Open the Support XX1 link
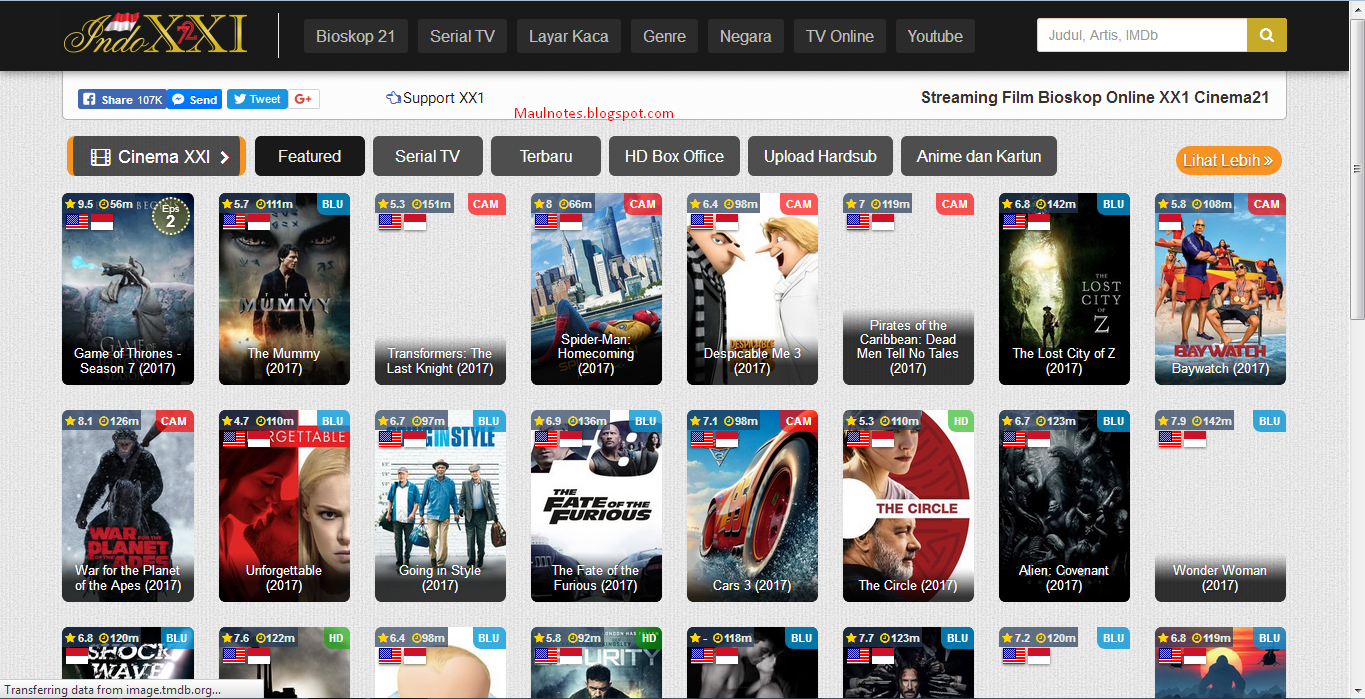Image resolution: width=1365 pixels, height=699 pixels. click(x=435, y=98)
